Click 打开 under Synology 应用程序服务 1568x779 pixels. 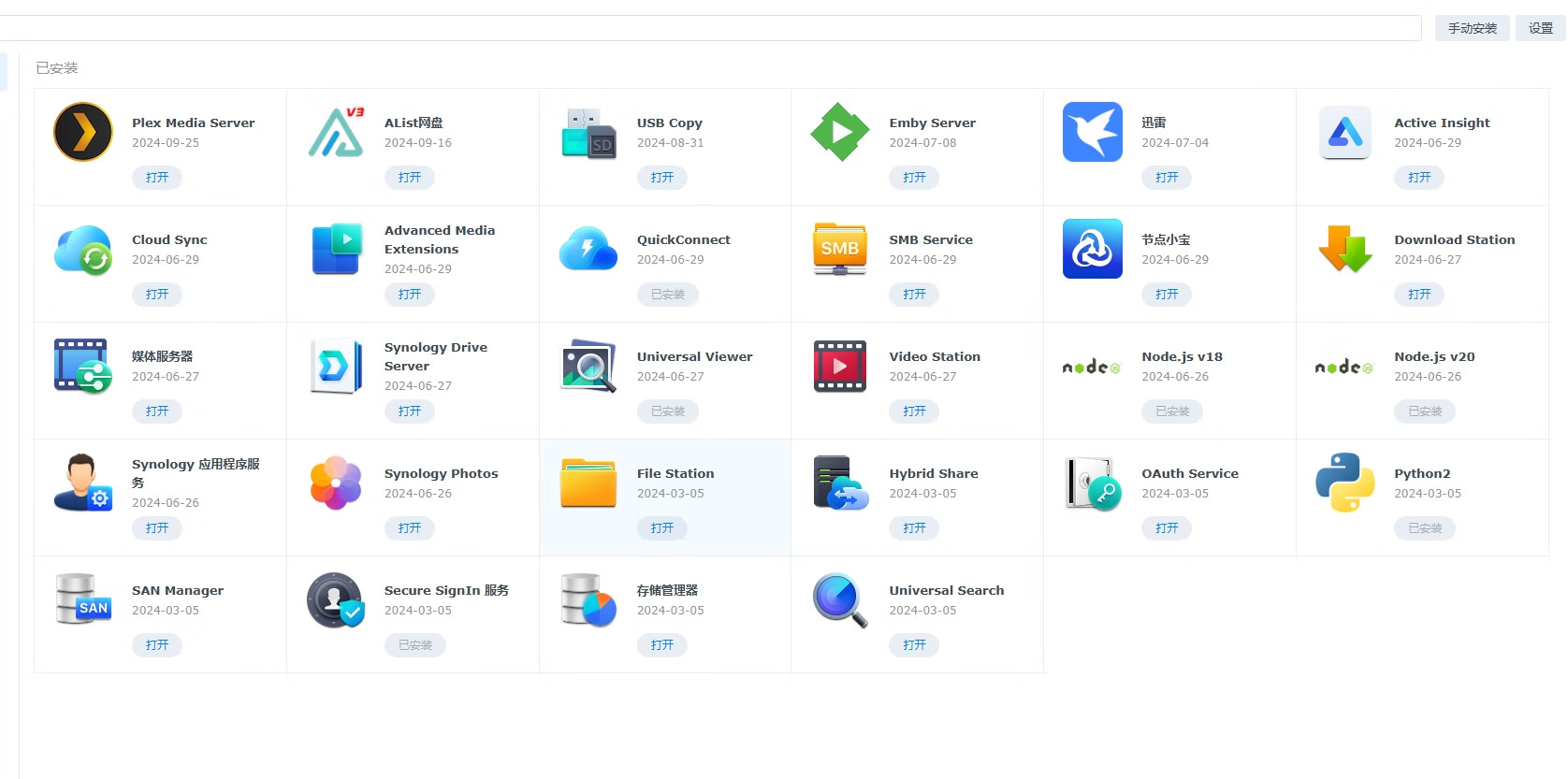point(157,527)
